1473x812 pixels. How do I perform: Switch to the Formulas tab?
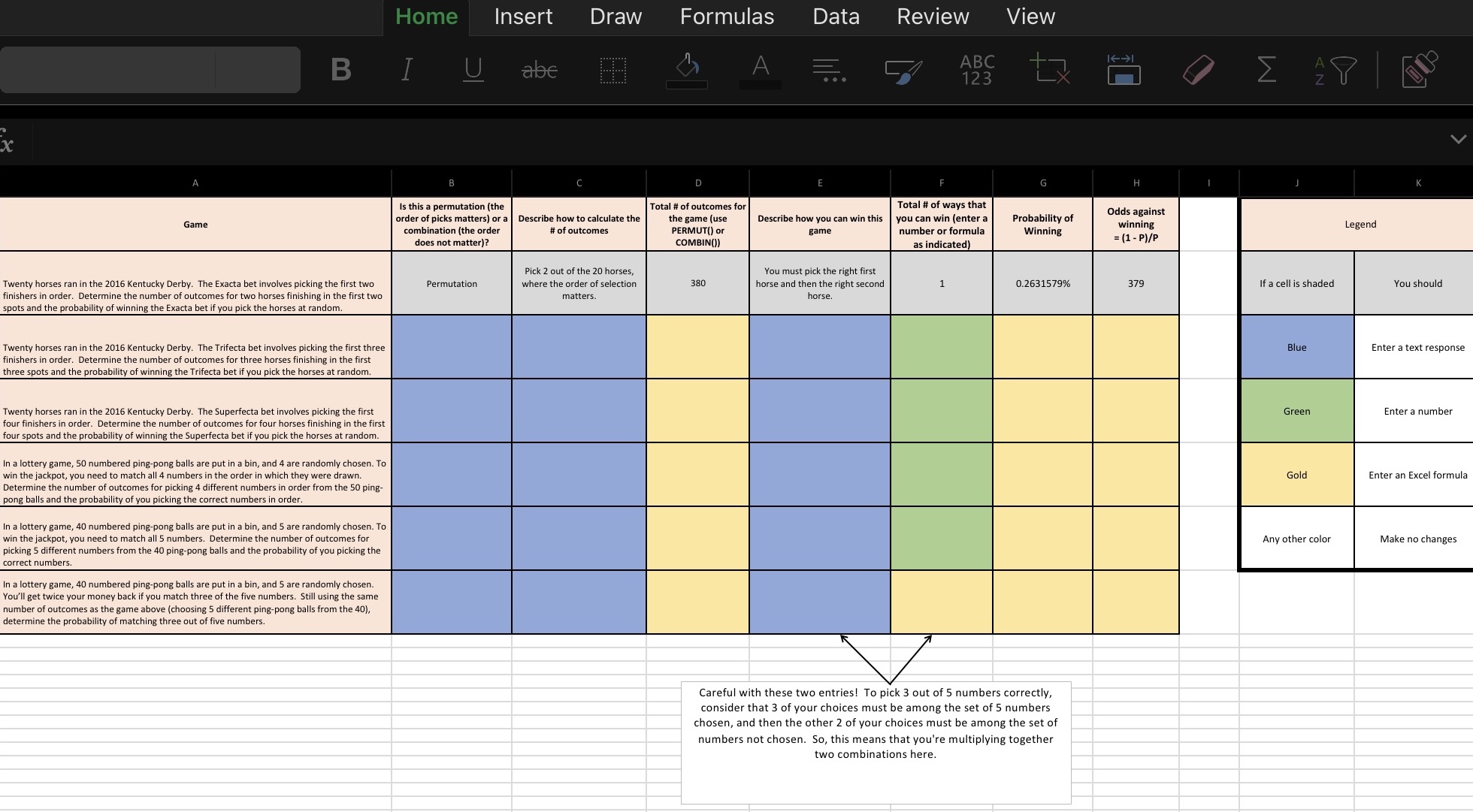[x=726, y=17]
